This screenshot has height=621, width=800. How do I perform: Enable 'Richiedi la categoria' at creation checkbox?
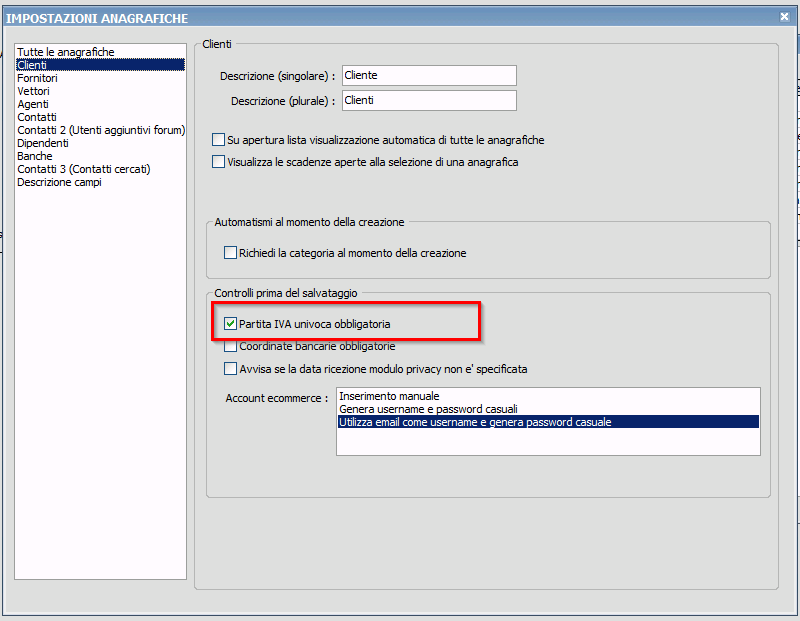(x=231, y=253)
